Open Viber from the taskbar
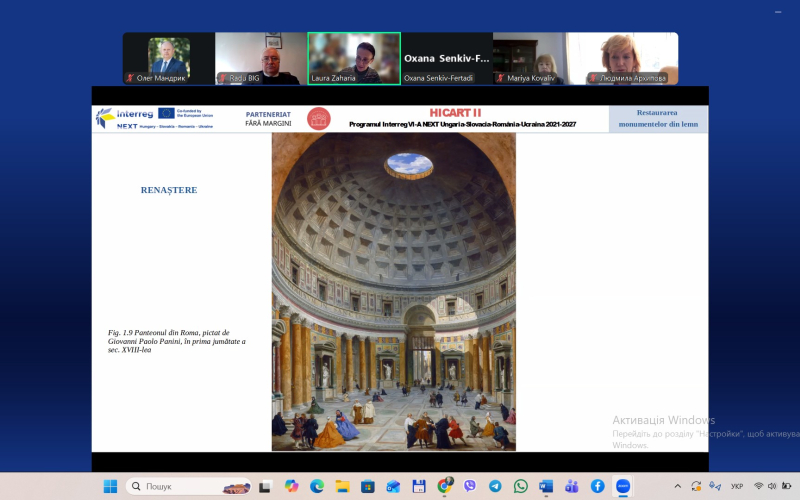 click(470, 486)
